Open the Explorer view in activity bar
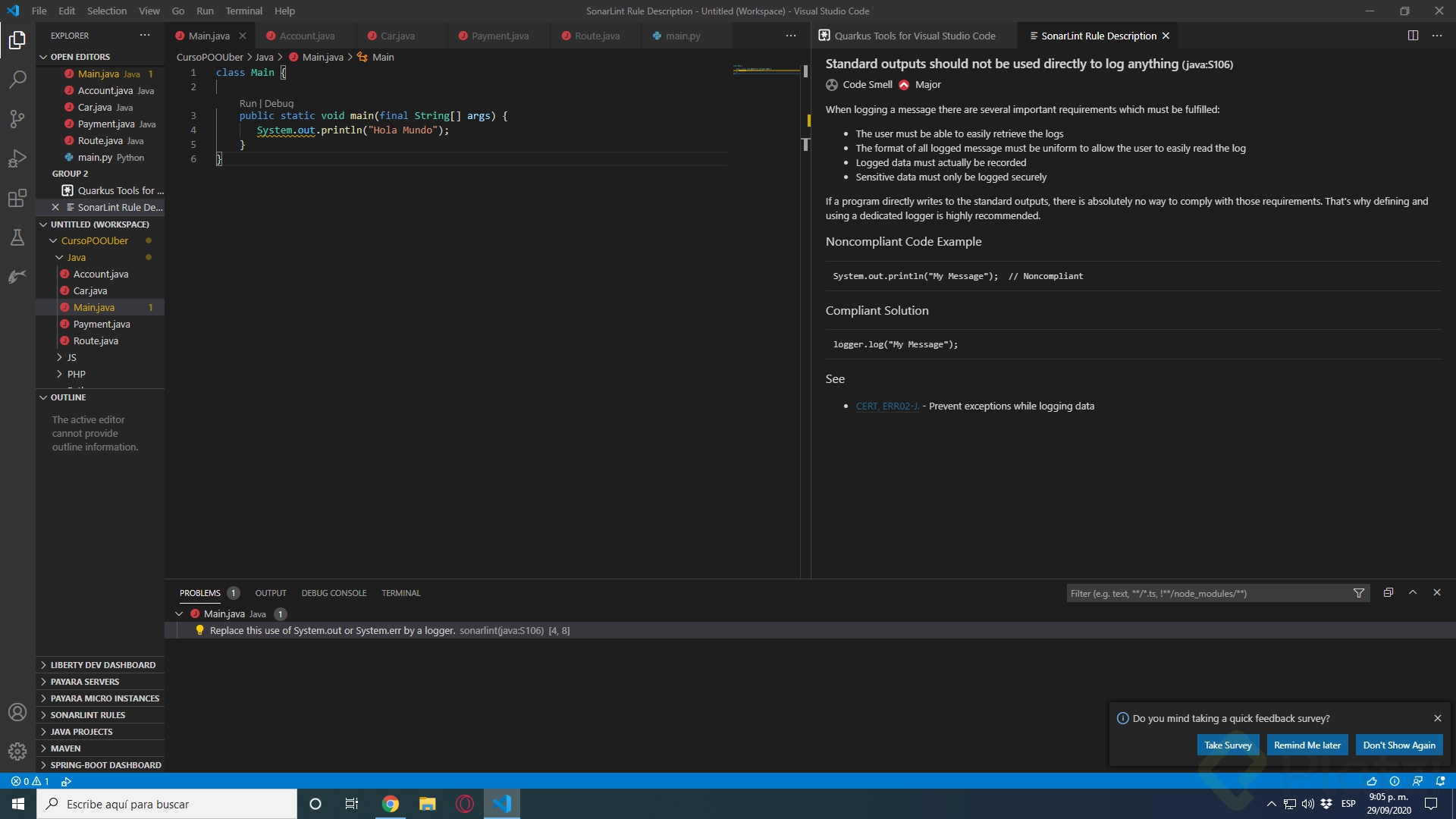Screen dimensions: 1456x819 pyautogui.click(x=17, y=39)
